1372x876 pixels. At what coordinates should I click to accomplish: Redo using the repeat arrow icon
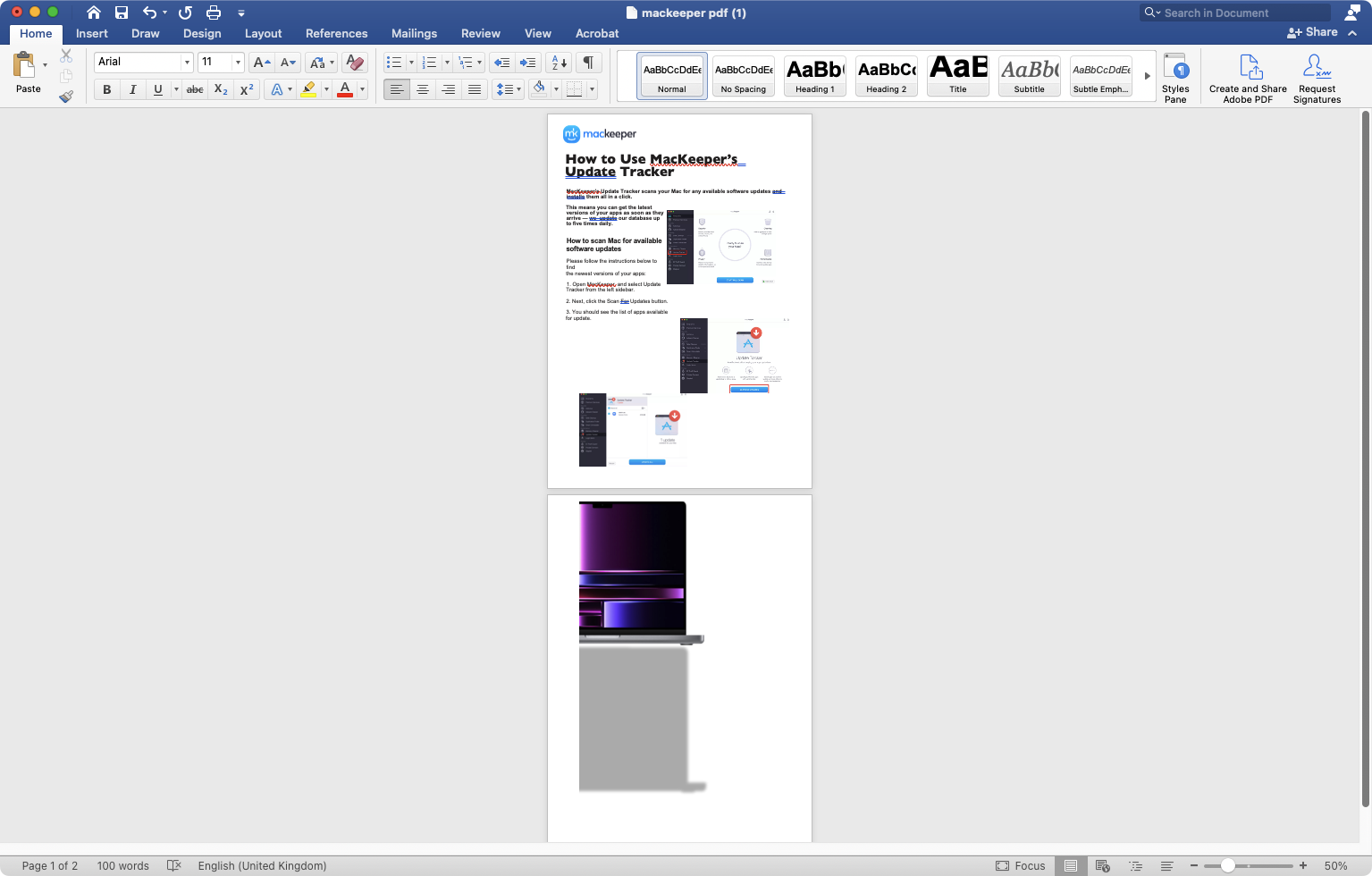(x=185, y=13)
